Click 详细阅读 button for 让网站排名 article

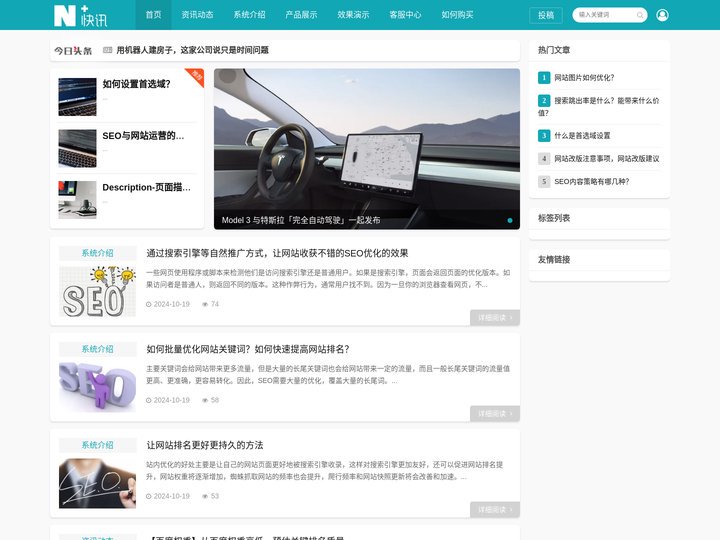(495, 510)
